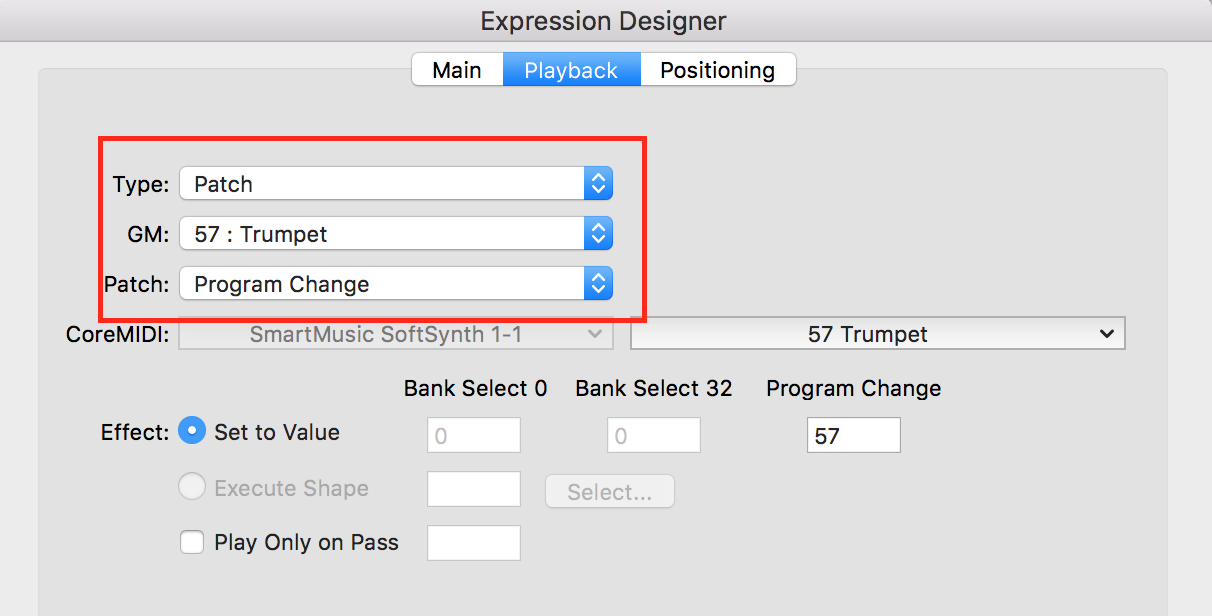
Task: Click the Bank Select 0 value field
Action: (474, 435)
